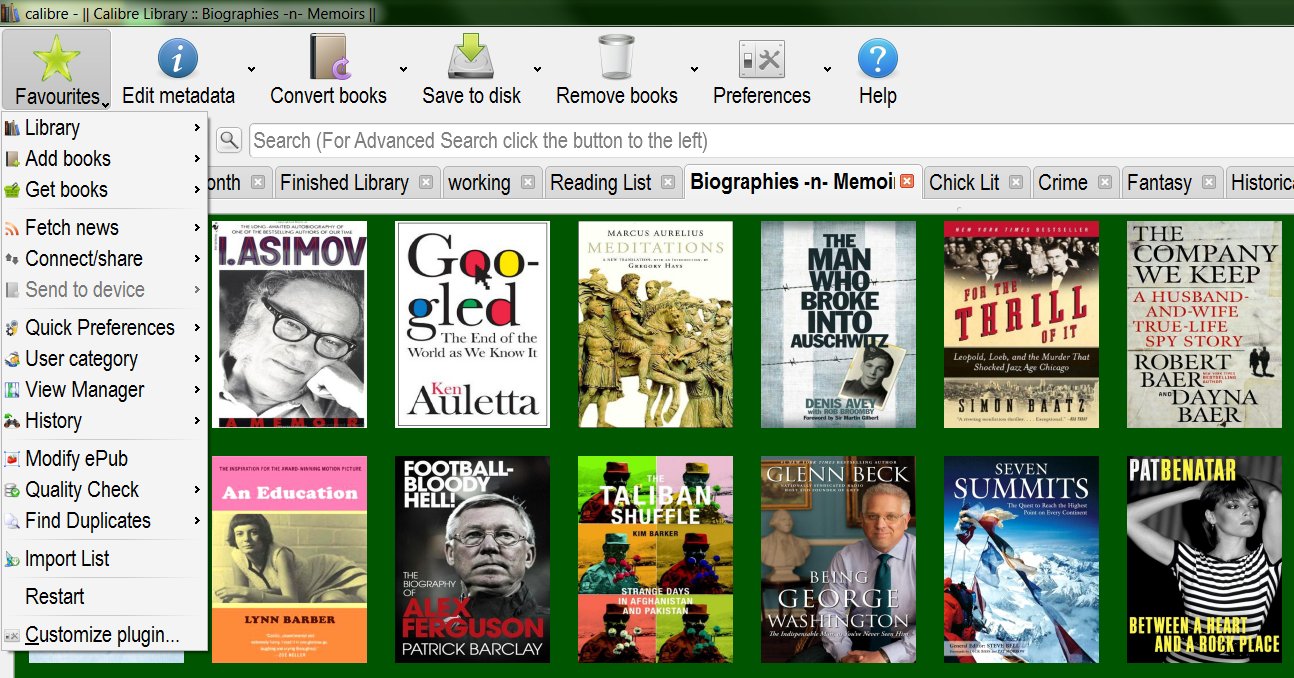Select The Man Who Broke Into Auschwitz cover
Image resolution: width=1294 pixels, height=678 pixels.
[x=838, y=324]
